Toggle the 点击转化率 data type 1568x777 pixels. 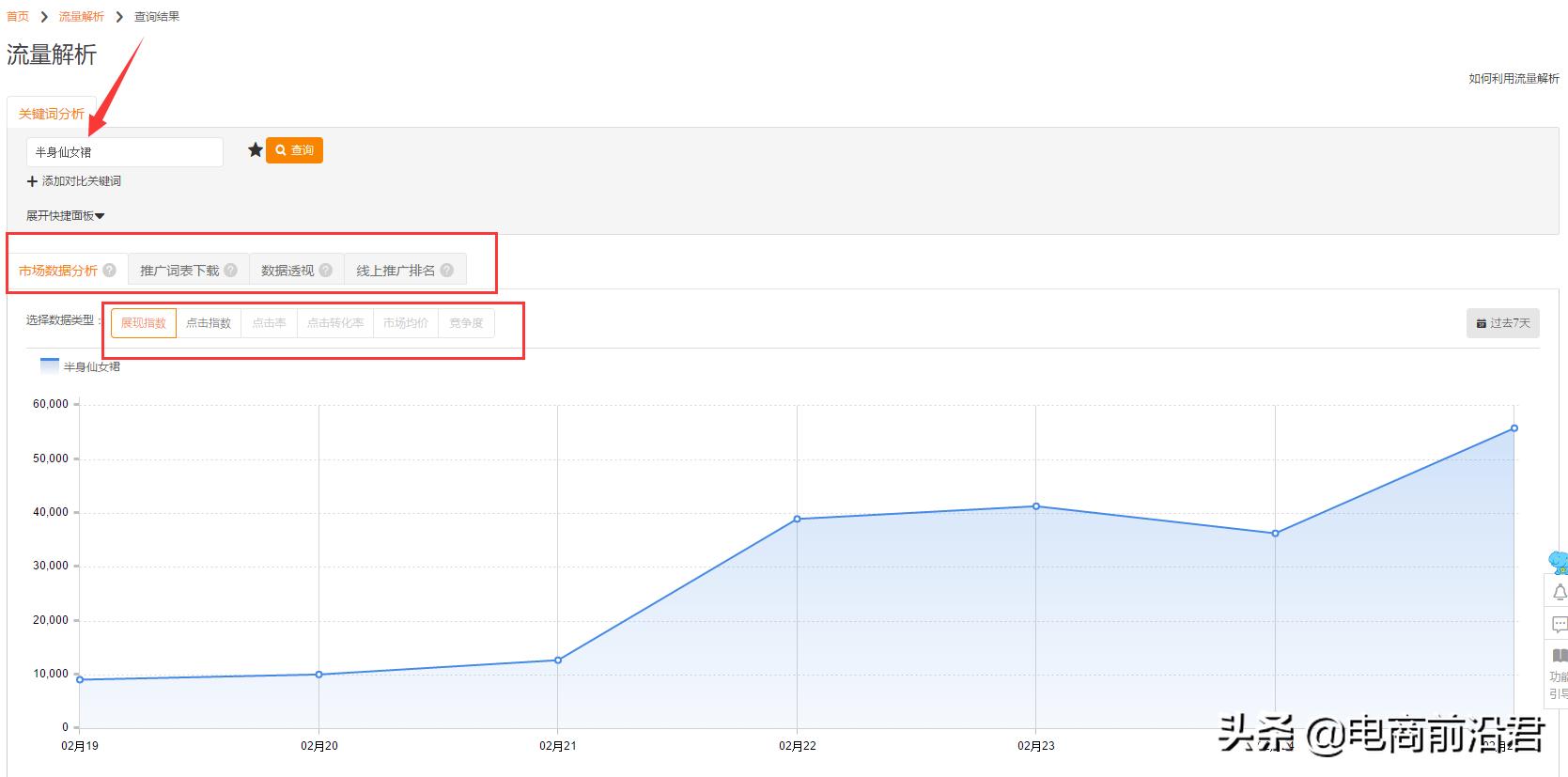point(335,323)
